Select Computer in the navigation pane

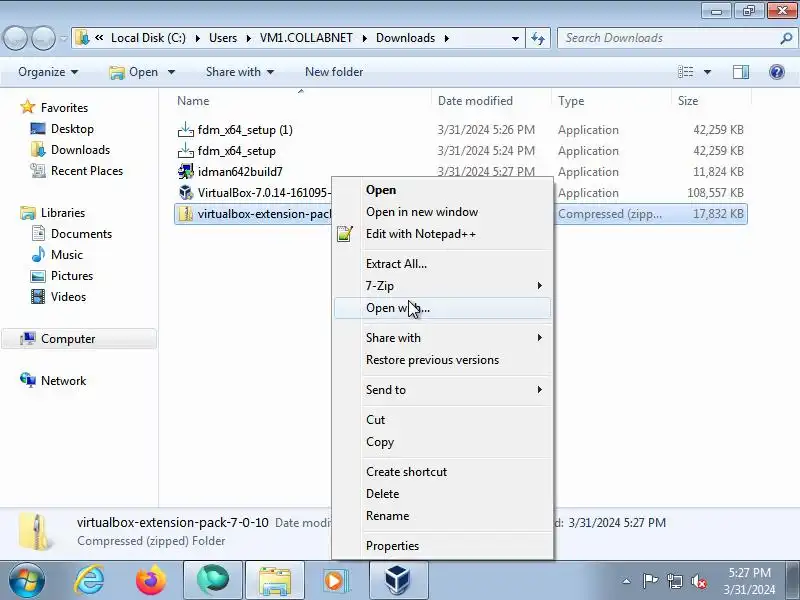point(79,339)
